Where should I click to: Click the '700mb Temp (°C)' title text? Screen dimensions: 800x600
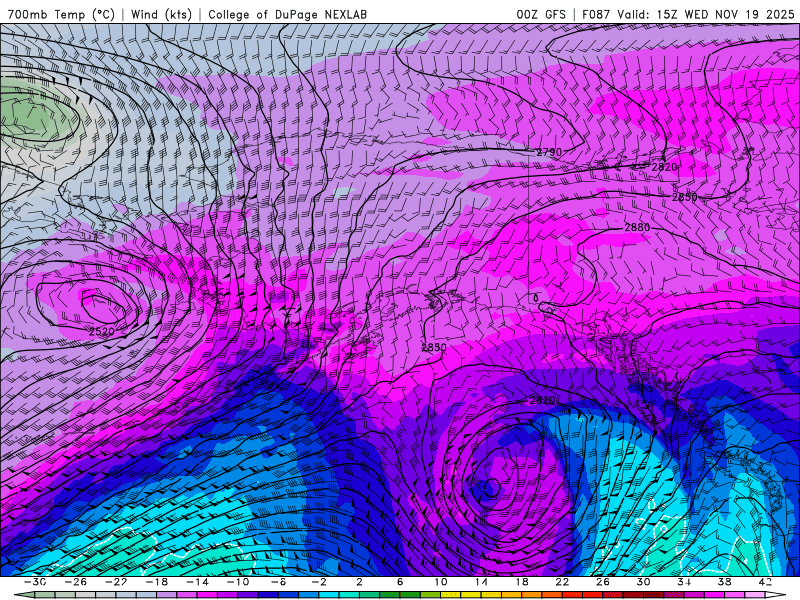[x=61, y=14]
